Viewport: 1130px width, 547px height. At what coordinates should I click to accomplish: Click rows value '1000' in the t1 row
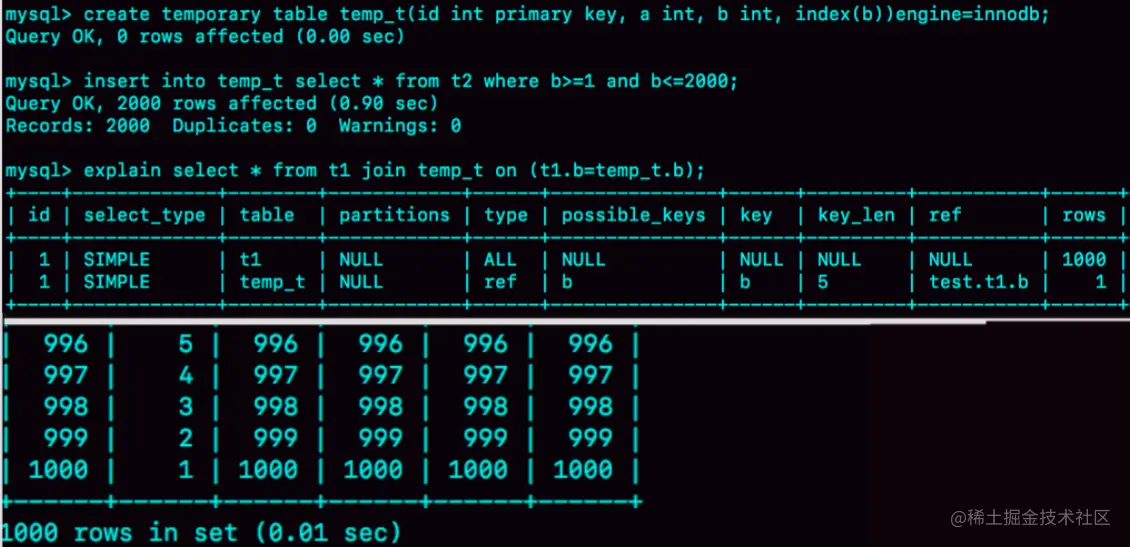pos(1084,259)
